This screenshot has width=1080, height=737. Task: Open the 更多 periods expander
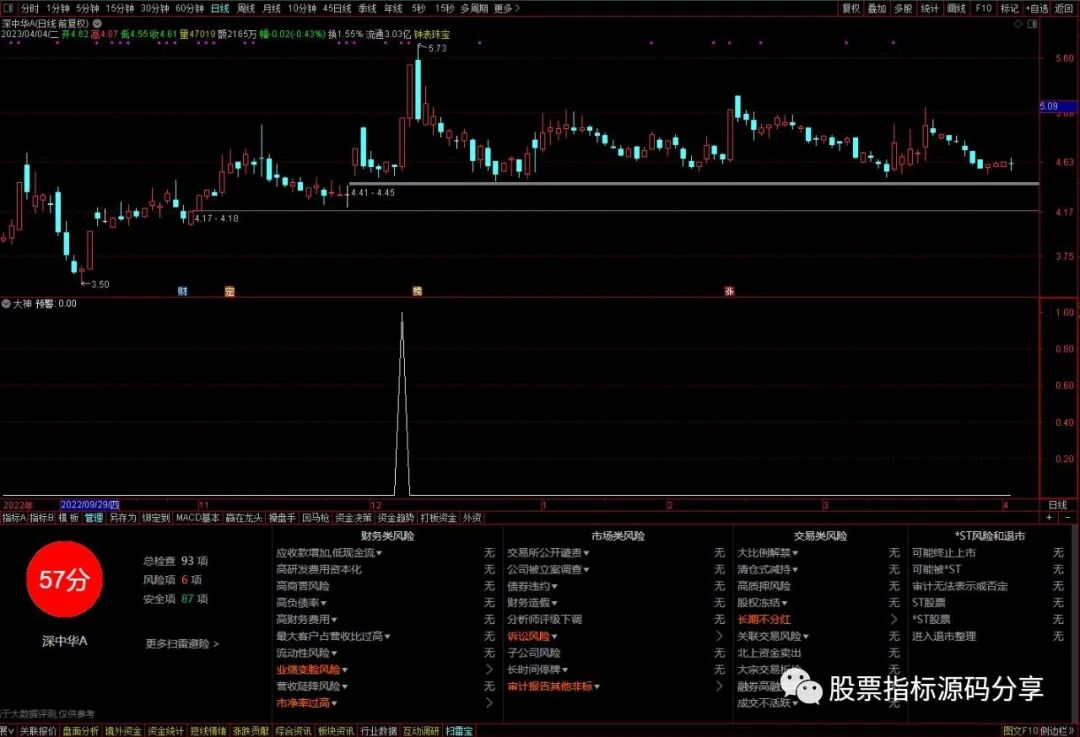507,8
